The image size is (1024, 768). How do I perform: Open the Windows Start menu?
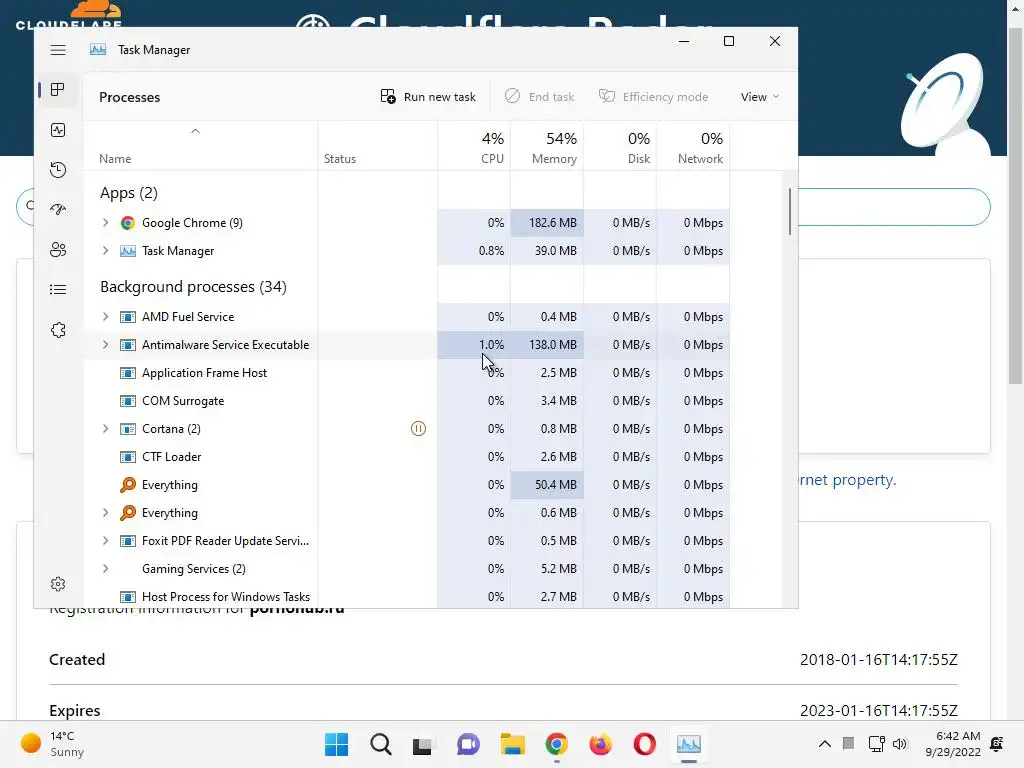click(x=336, y=744)
